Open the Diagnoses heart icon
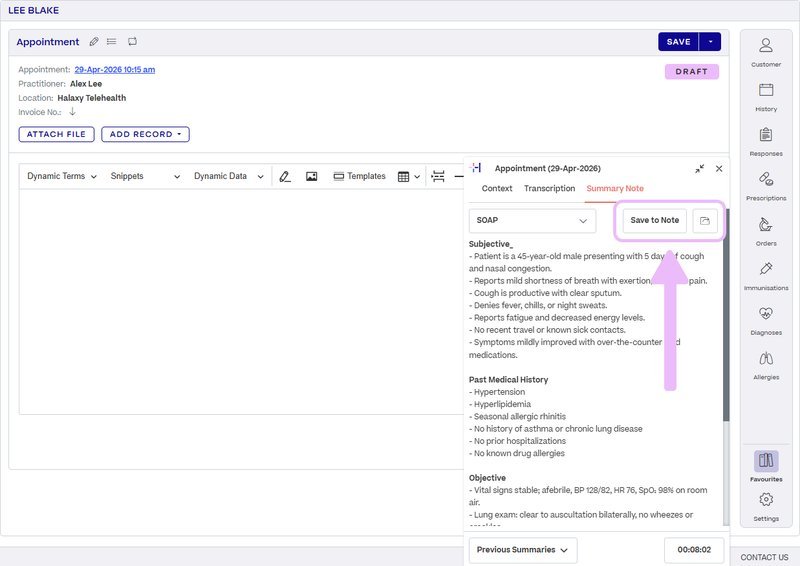800x566 pixels. coord(766,320)
